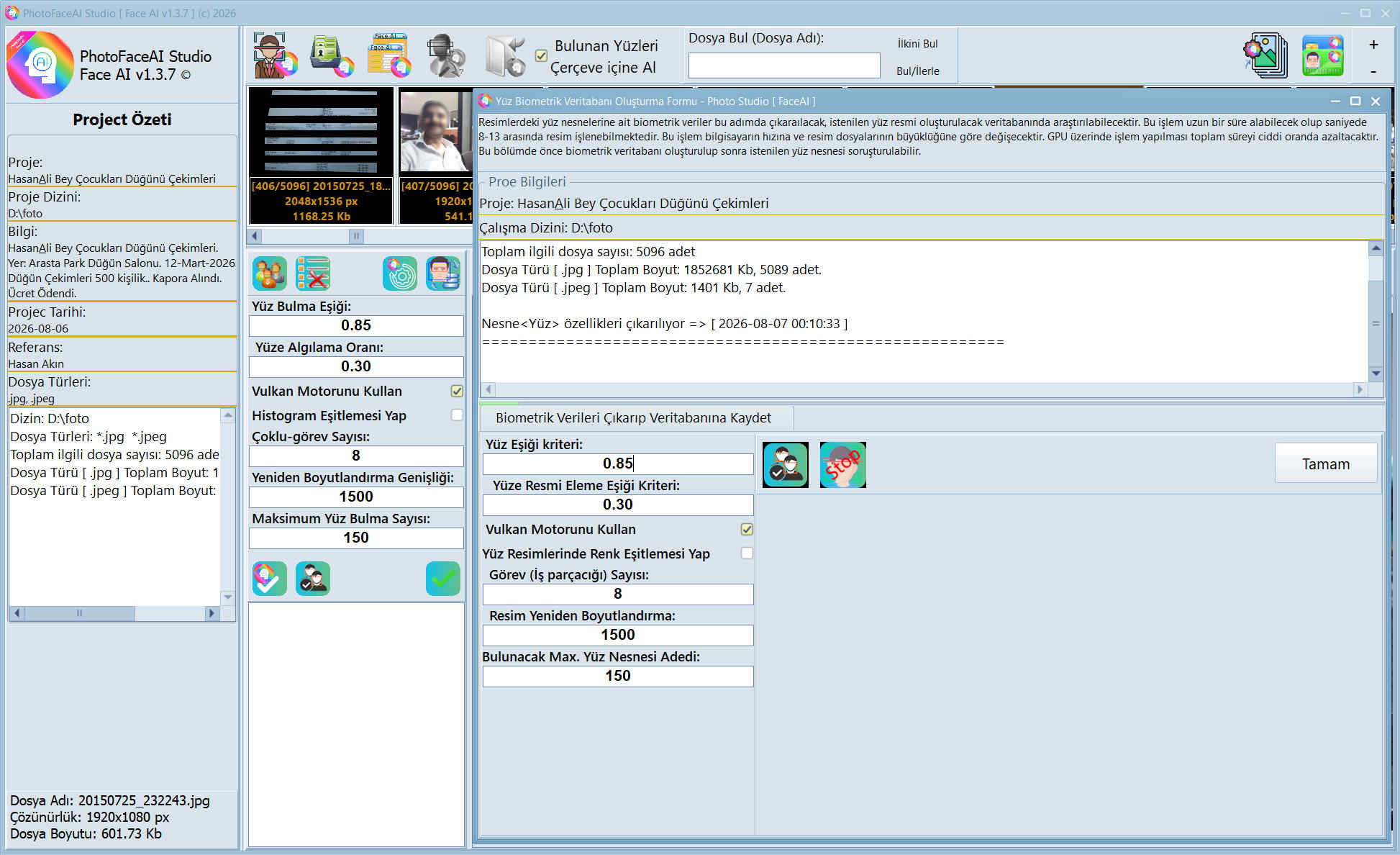Start biometric extraction with faces icon in dialog
Image resolution: width=1400 pixels, height=855 pixels.
pyautogui.click(x=786, y=465)
